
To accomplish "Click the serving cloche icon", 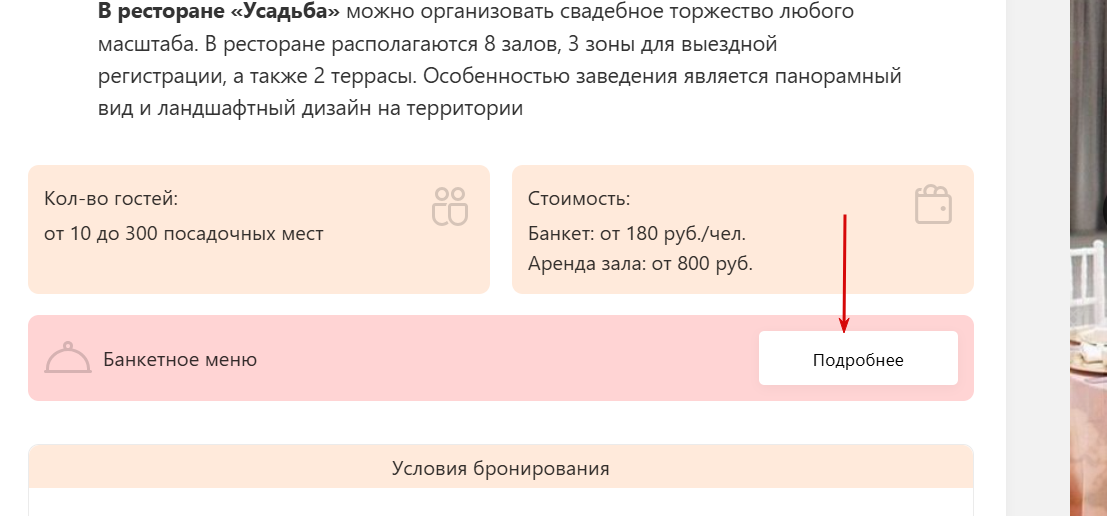I will click(x=68, y=358).
